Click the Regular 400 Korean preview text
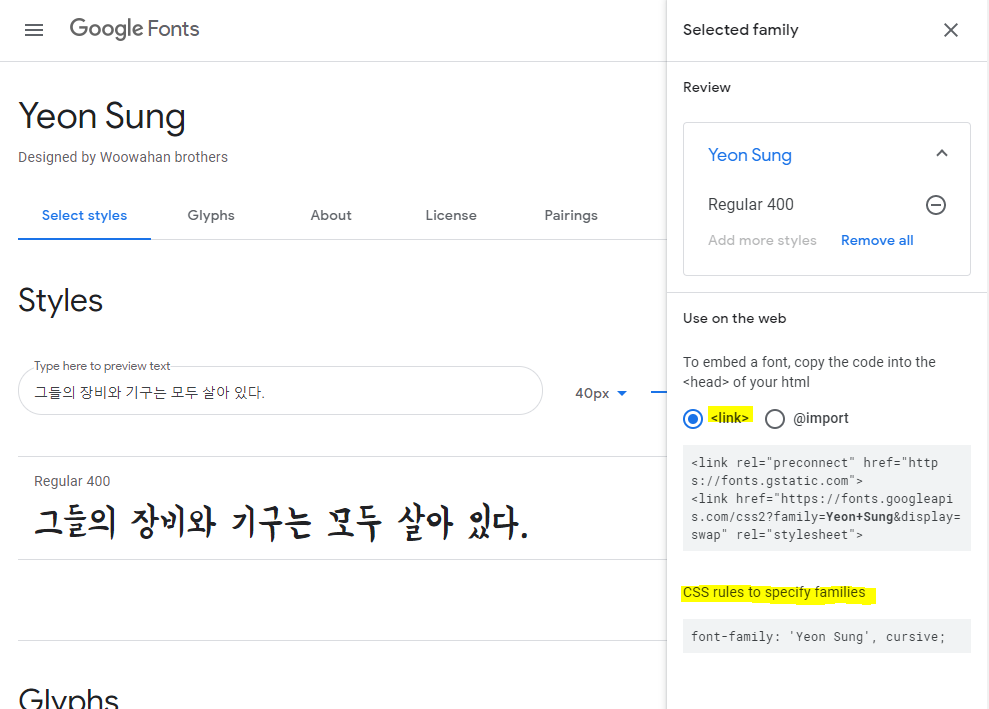This screenshot has width=989, height=709. 281,523
